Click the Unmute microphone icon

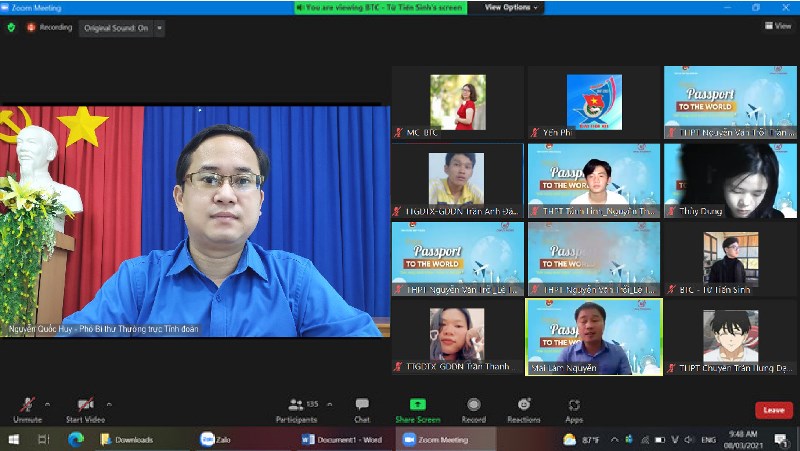click(x=27, y=405)
